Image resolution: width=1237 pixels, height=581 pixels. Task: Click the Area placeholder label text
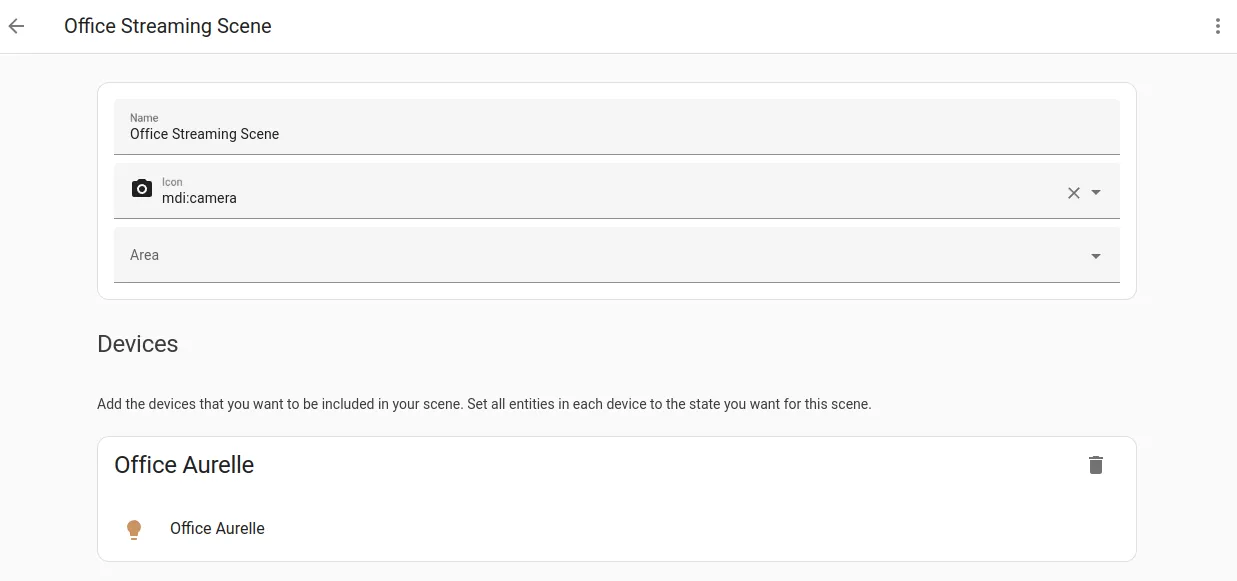(144, 255)
